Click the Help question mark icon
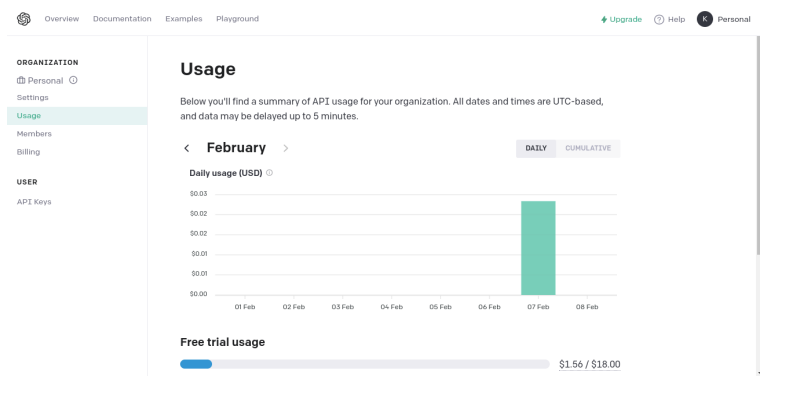 tap(659, 19)
